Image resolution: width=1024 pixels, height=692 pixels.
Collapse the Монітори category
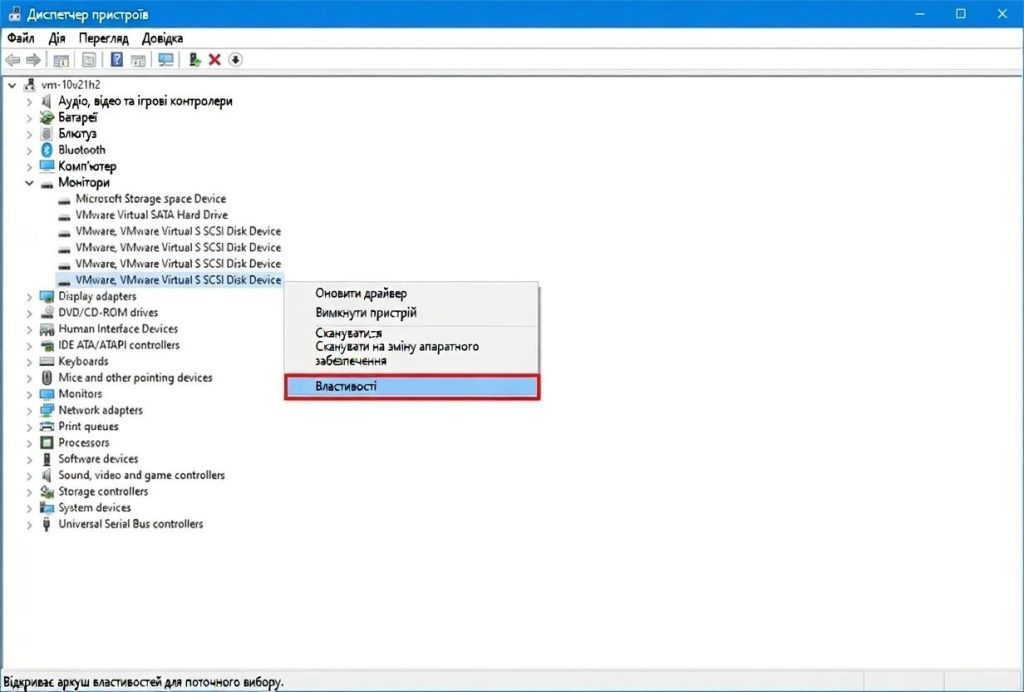29,183
